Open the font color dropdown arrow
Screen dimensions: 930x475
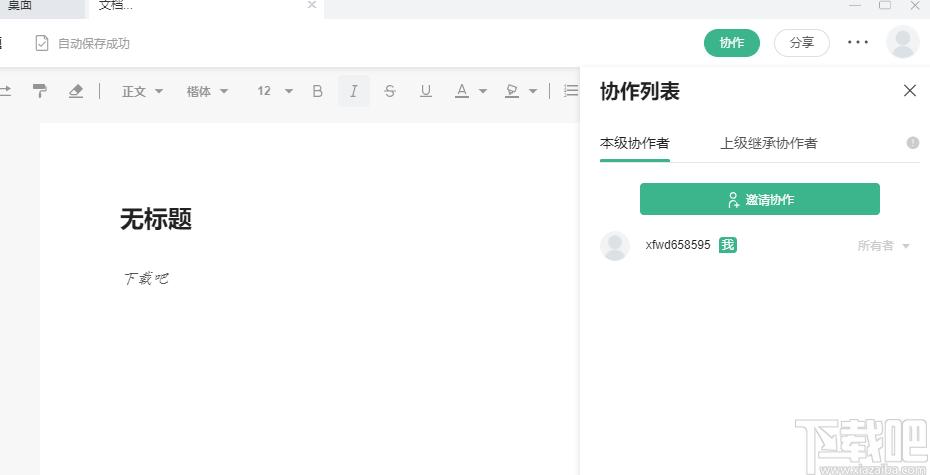pos(483,91)
